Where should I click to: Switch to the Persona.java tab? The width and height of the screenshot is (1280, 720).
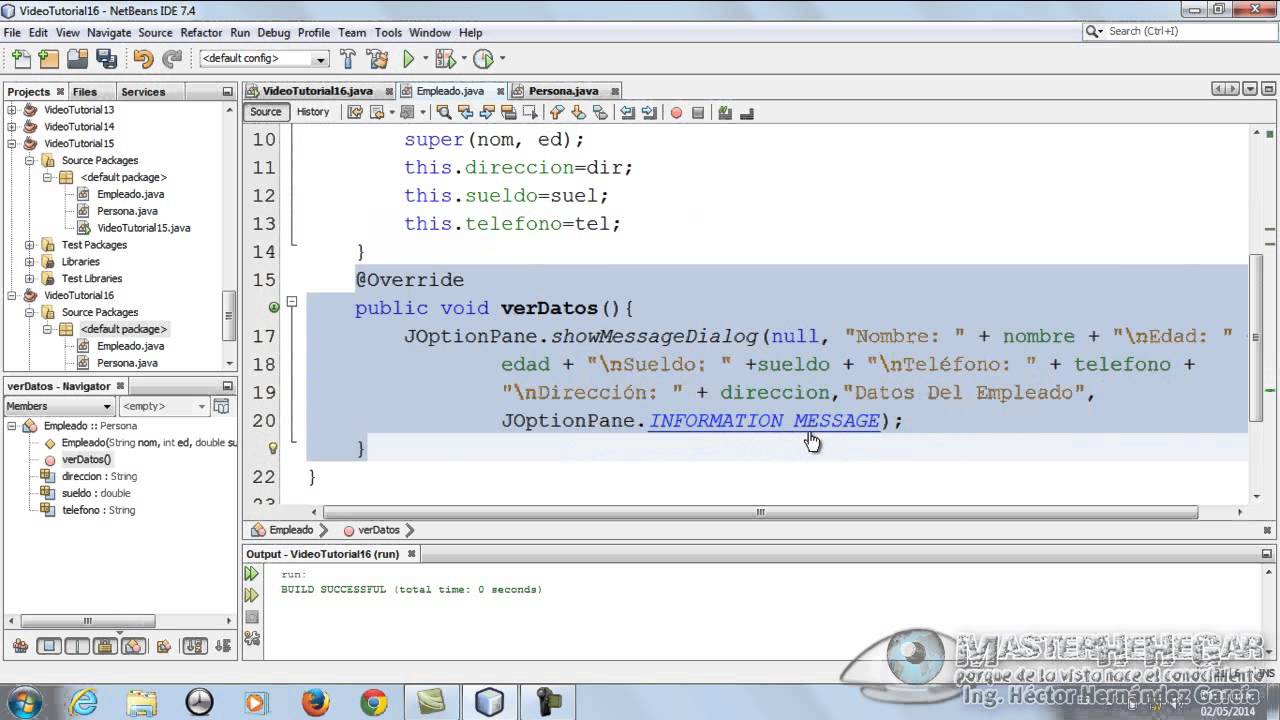(564, 91)
